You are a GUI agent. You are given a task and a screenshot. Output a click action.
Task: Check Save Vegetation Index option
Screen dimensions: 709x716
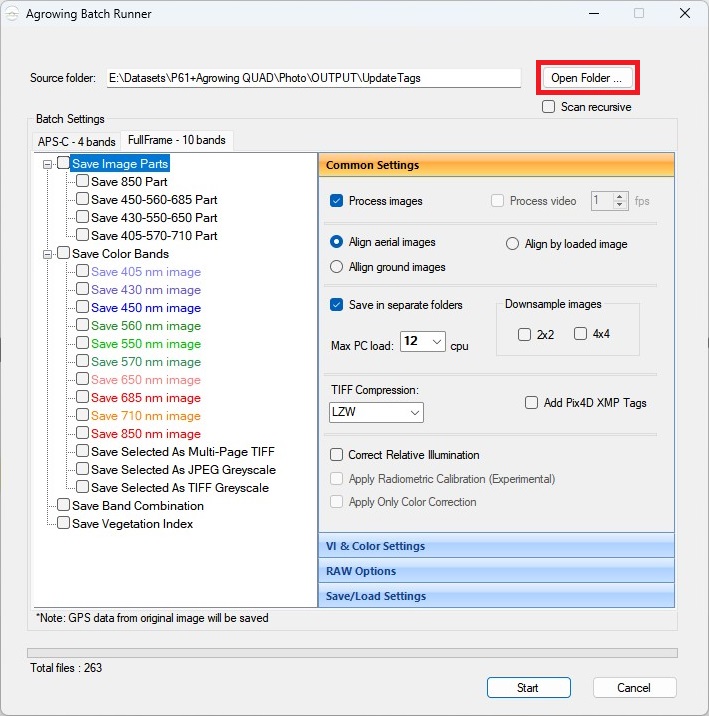pyautogui.click(x=63, y=523)
